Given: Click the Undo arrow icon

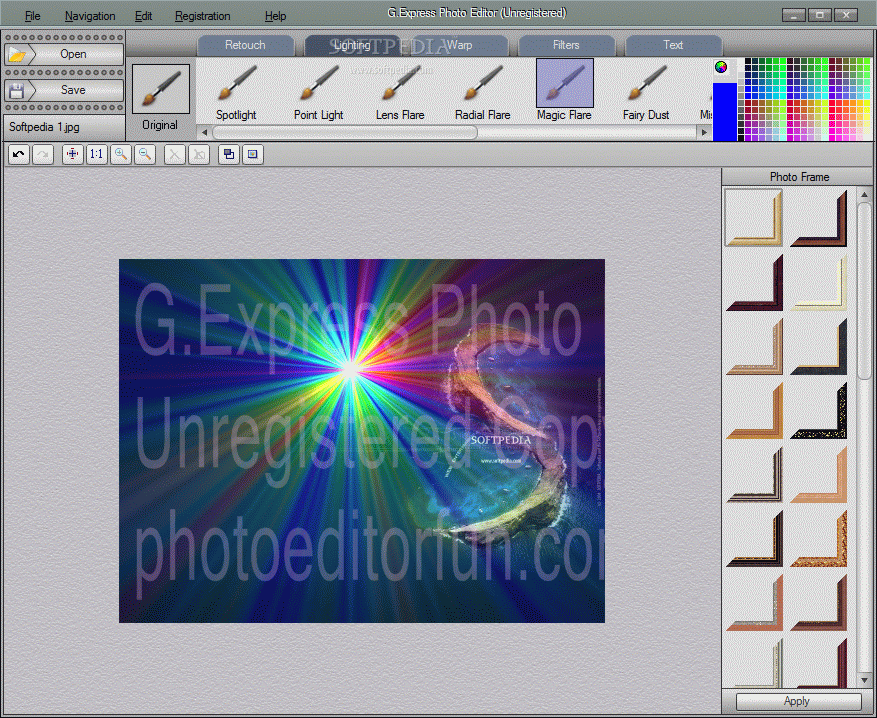Looking at the screenshot, I should [x=19, y=154].
